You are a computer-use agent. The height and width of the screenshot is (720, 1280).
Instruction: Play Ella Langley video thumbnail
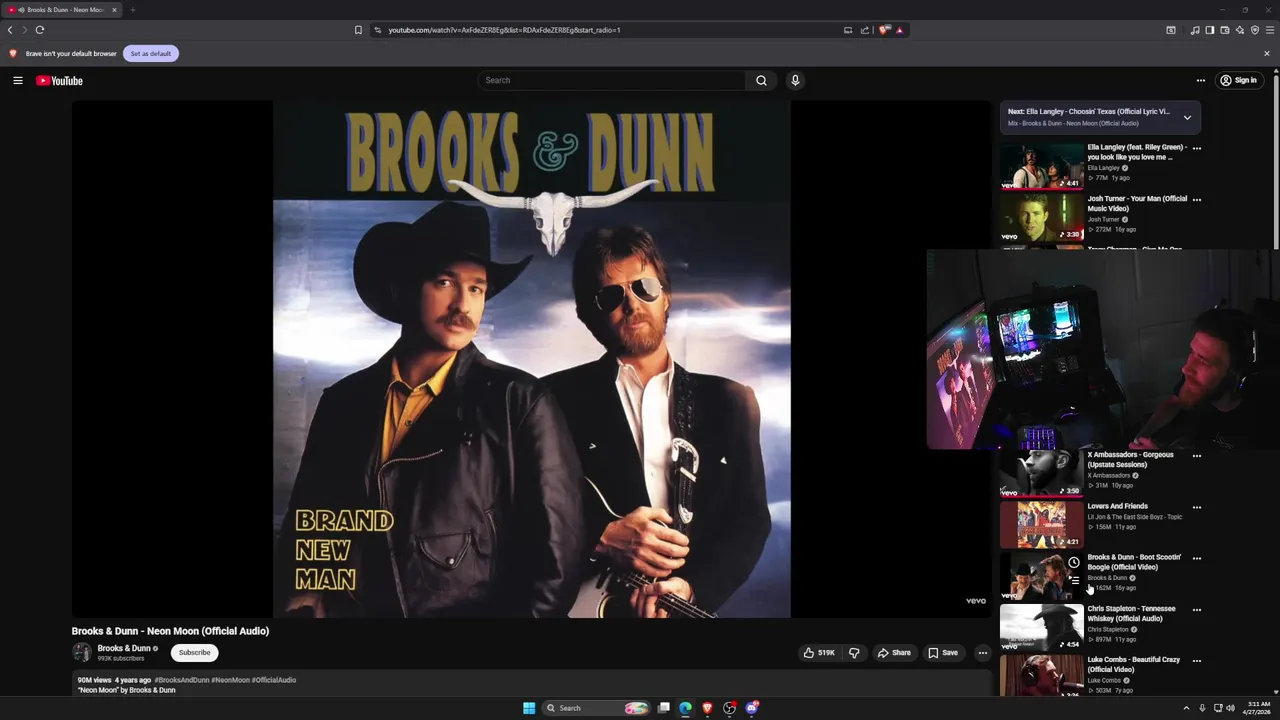click(x=1041, y=166)
